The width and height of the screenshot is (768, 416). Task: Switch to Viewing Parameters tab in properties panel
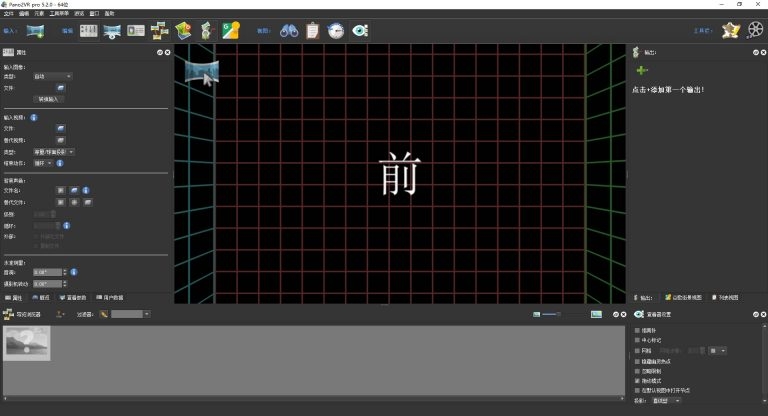click(x=72, y=297)
